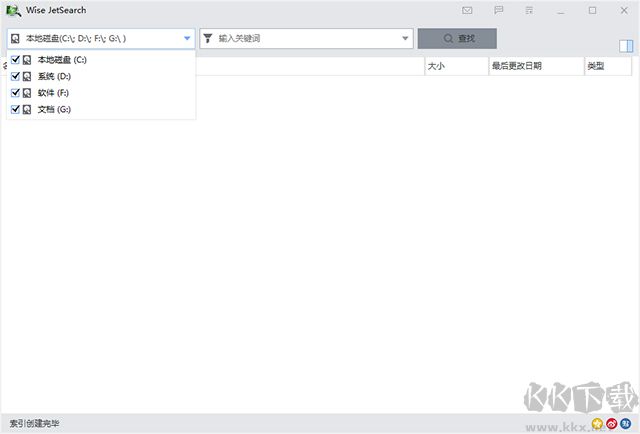Screen dimensions: 640x434
Task: Collapse the drive selection dropdown arrow
Action: (x=187, y=38)
